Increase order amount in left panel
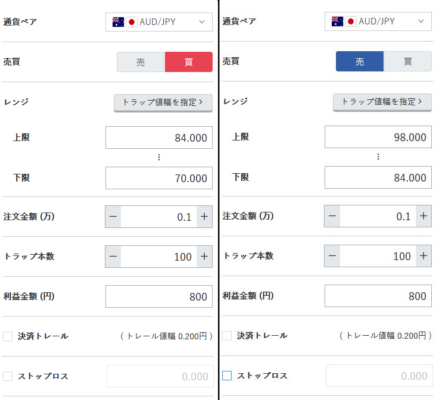The image size is (436, 400). (204, 217)
